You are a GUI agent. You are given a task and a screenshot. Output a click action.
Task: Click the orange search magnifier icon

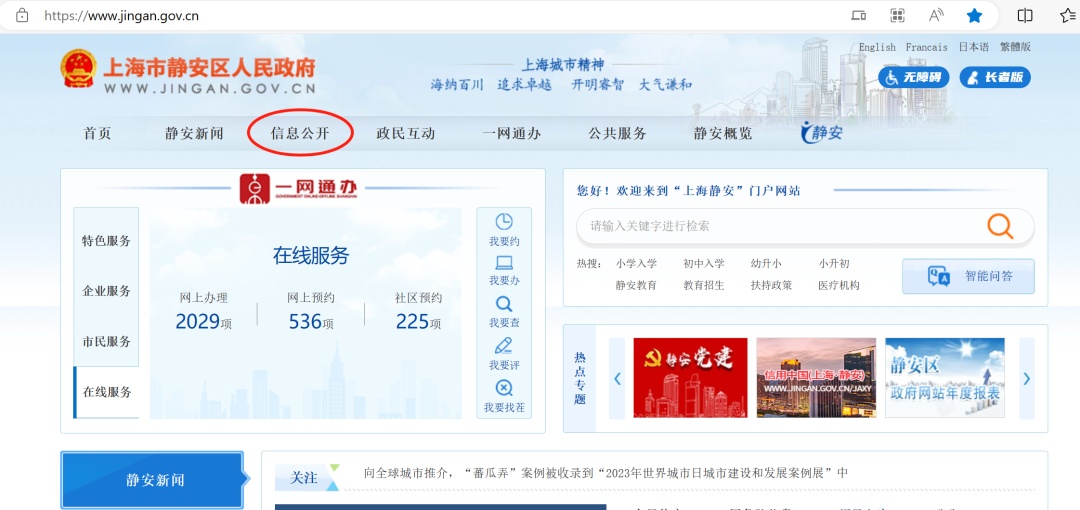coord(1000,226)
